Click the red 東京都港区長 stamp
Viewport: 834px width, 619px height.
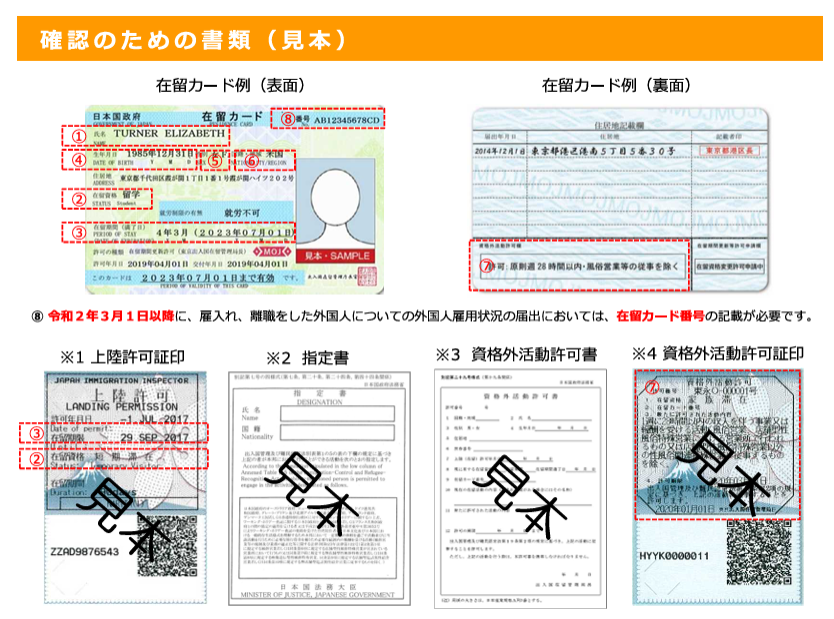729,150
